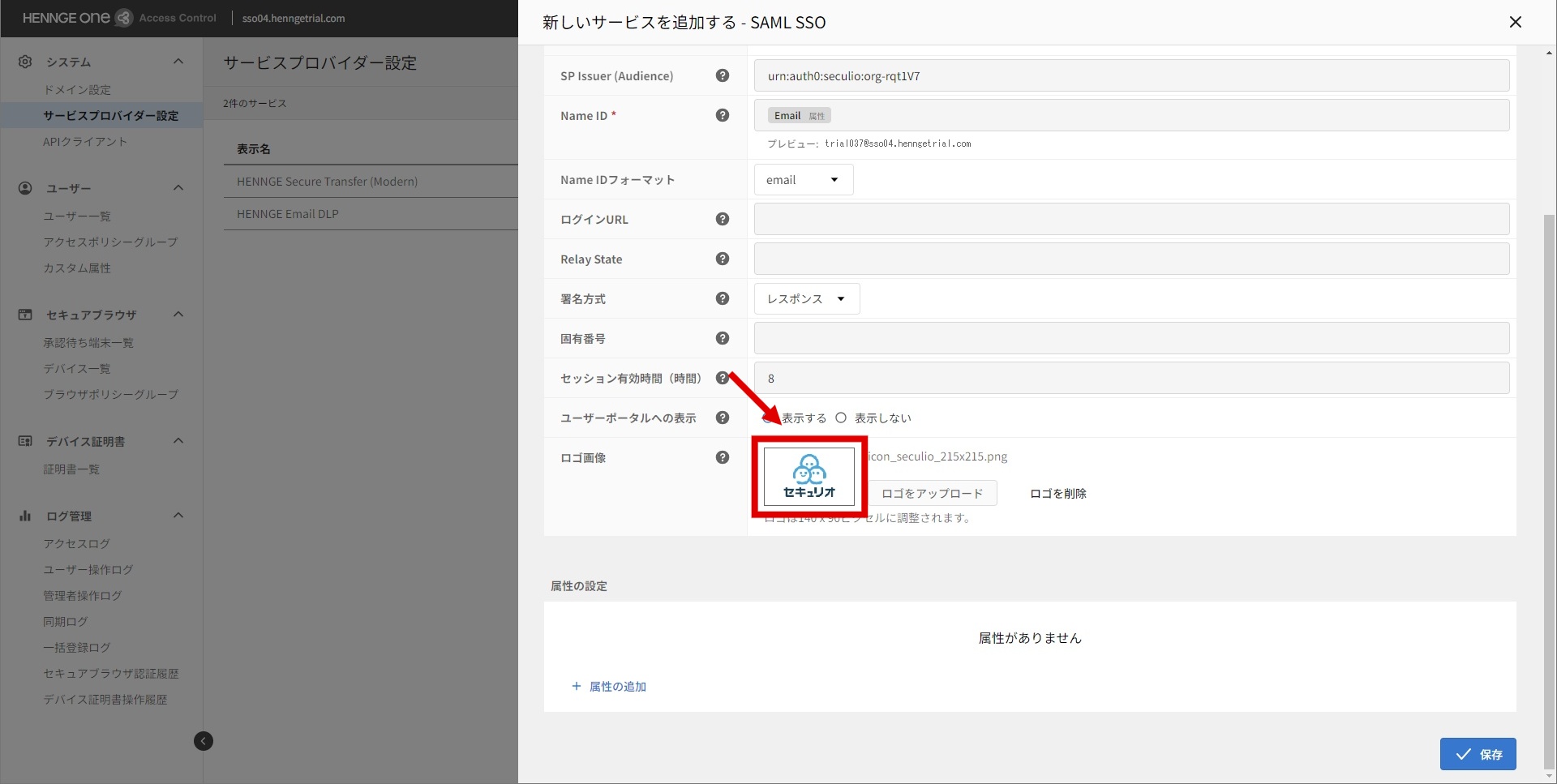Collapse the セキュアブラウザ section
The image size is (1557, 784).
pyautogui.click(x=178, y=315)
